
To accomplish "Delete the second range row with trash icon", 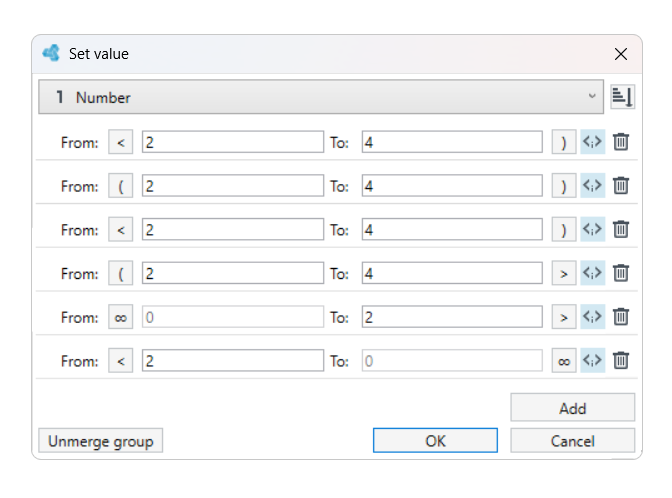I will tap(621, 186).
